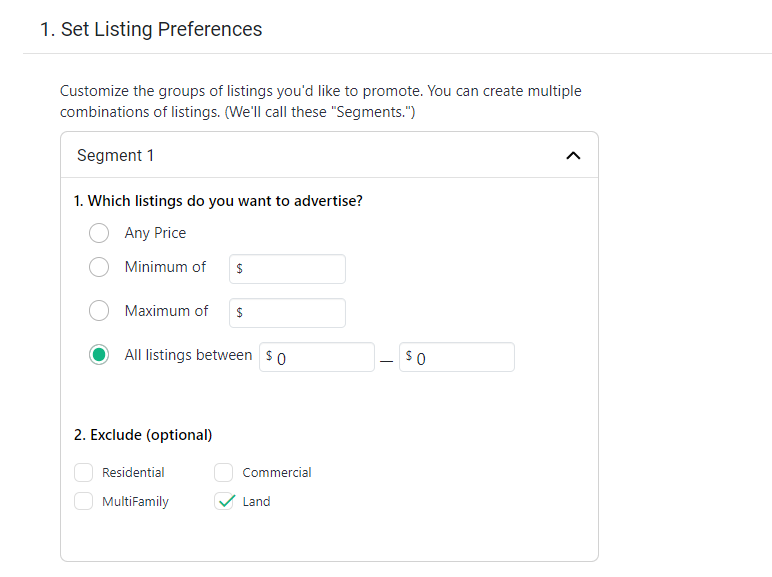Focus the Minimum of dollar input field
Viewport: 772px width, 577px height.
coord(288,269)
